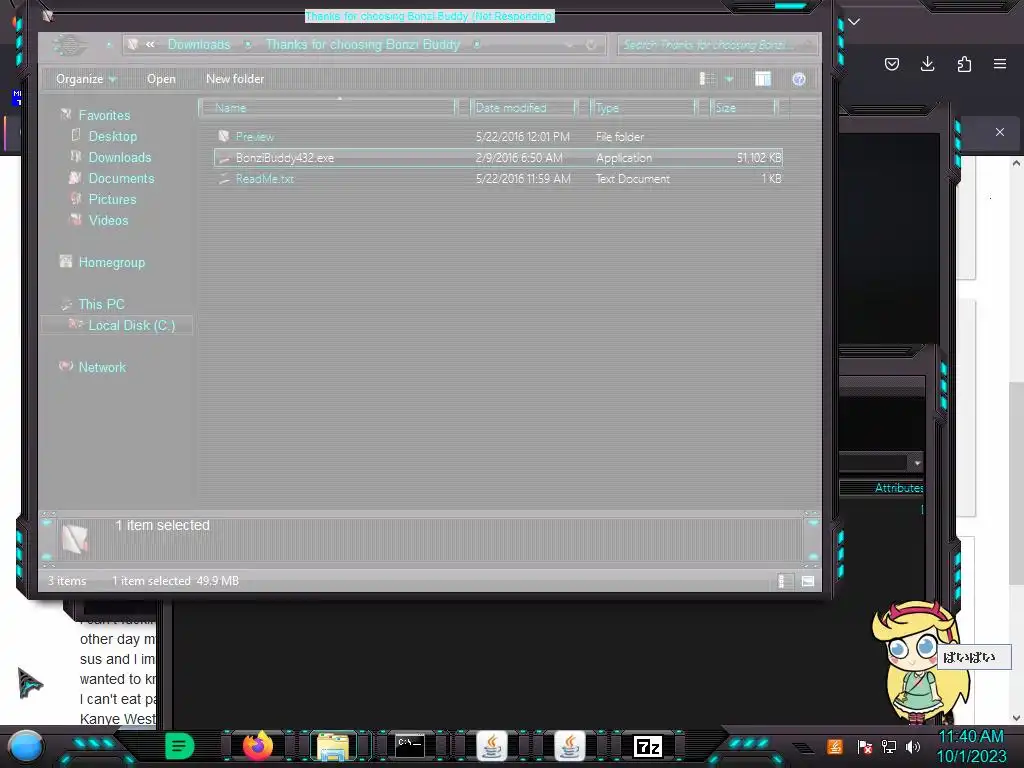Click the Attributes link in background window
This screenshot has height=768, width=1024.
[x=899, y=488]
